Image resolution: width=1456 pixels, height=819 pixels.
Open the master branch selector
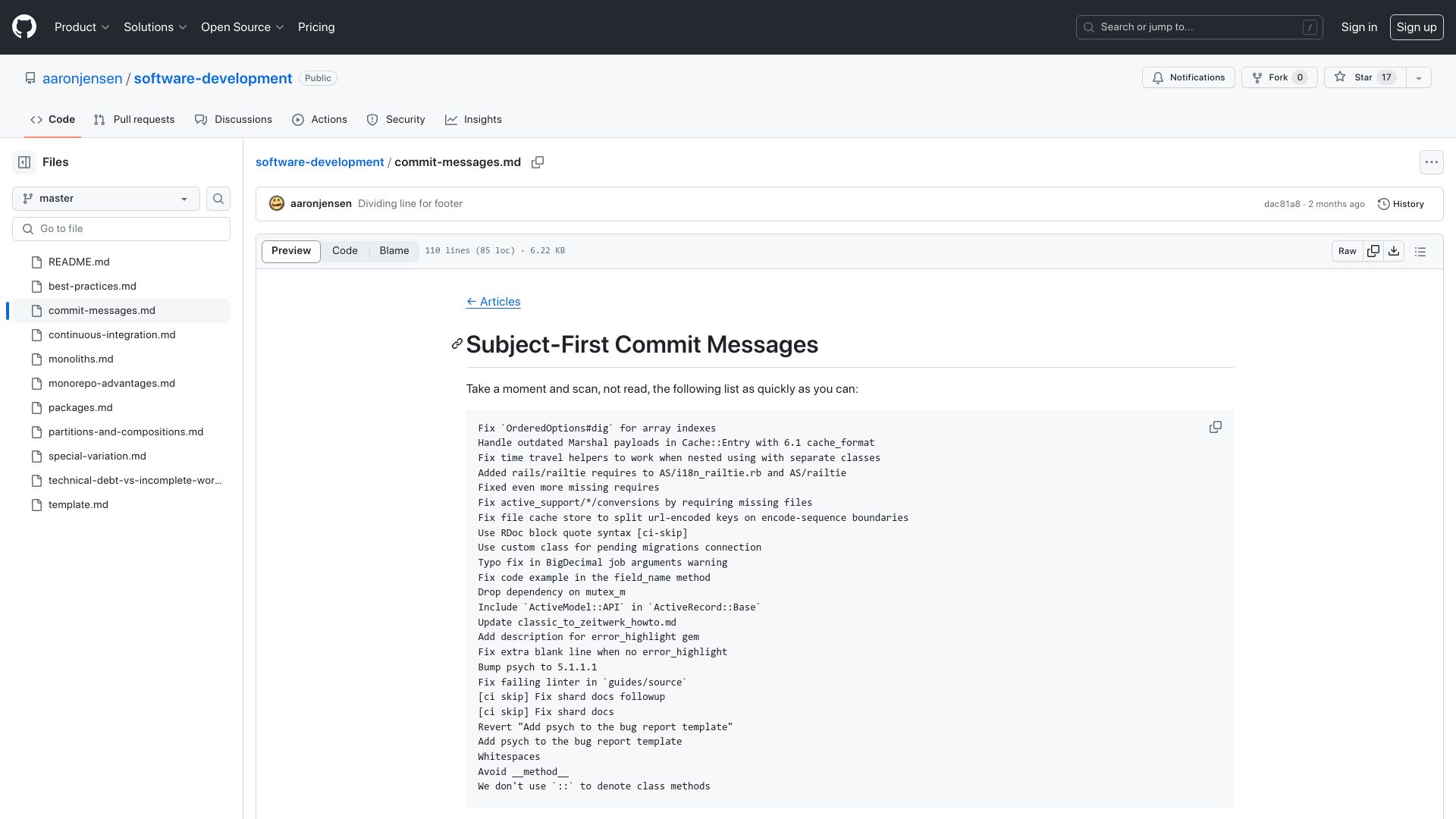coord(106,199)
